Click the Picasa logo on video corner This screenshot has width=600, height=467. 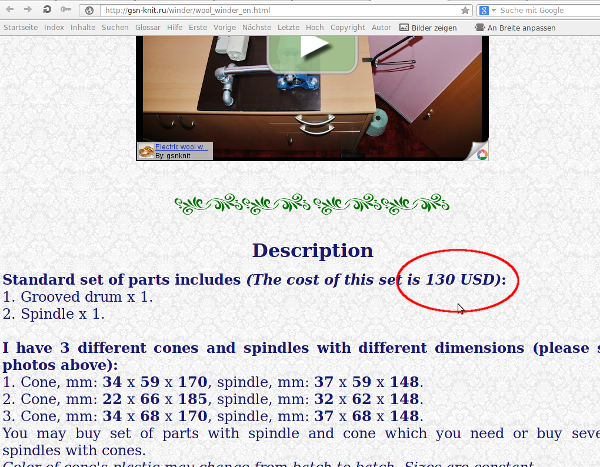[482, 154]
